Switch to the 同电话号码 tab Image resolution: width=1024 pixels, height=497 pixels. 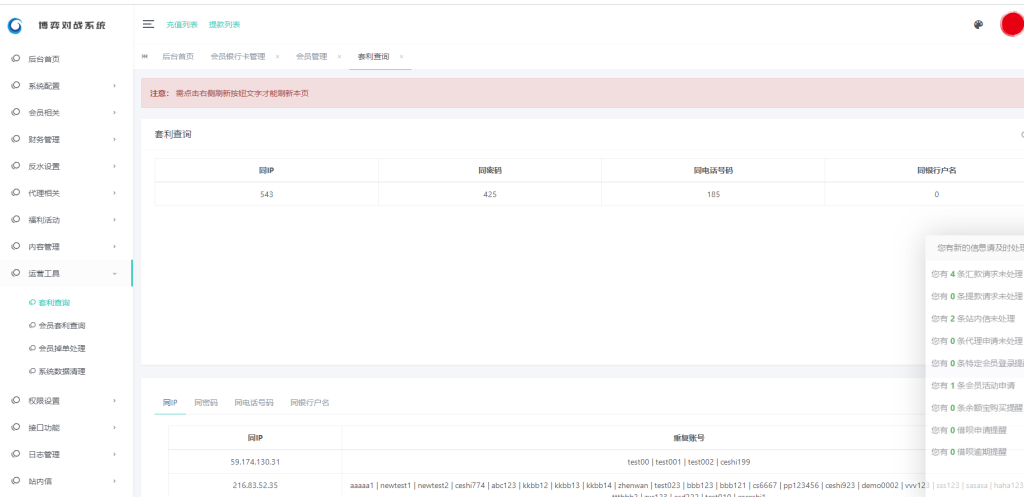[x=254, y=403]
